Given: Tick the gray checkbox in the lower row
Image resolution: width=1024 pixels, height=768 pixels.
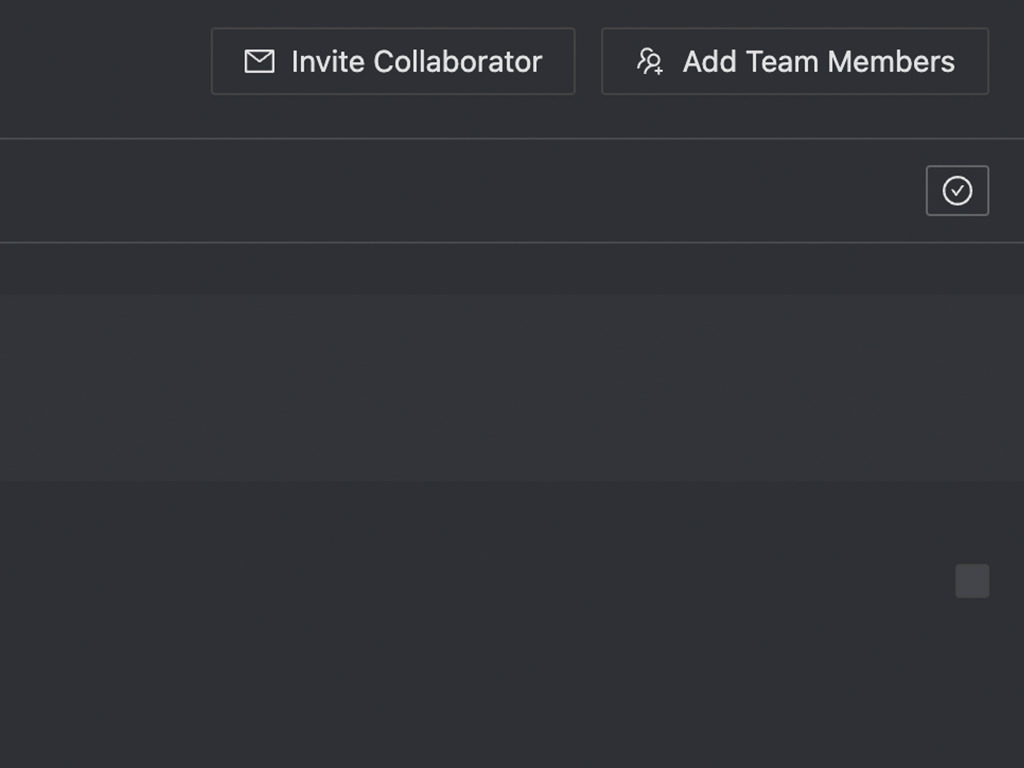Looking at the screenshot, I should click(x=972, y=581).
